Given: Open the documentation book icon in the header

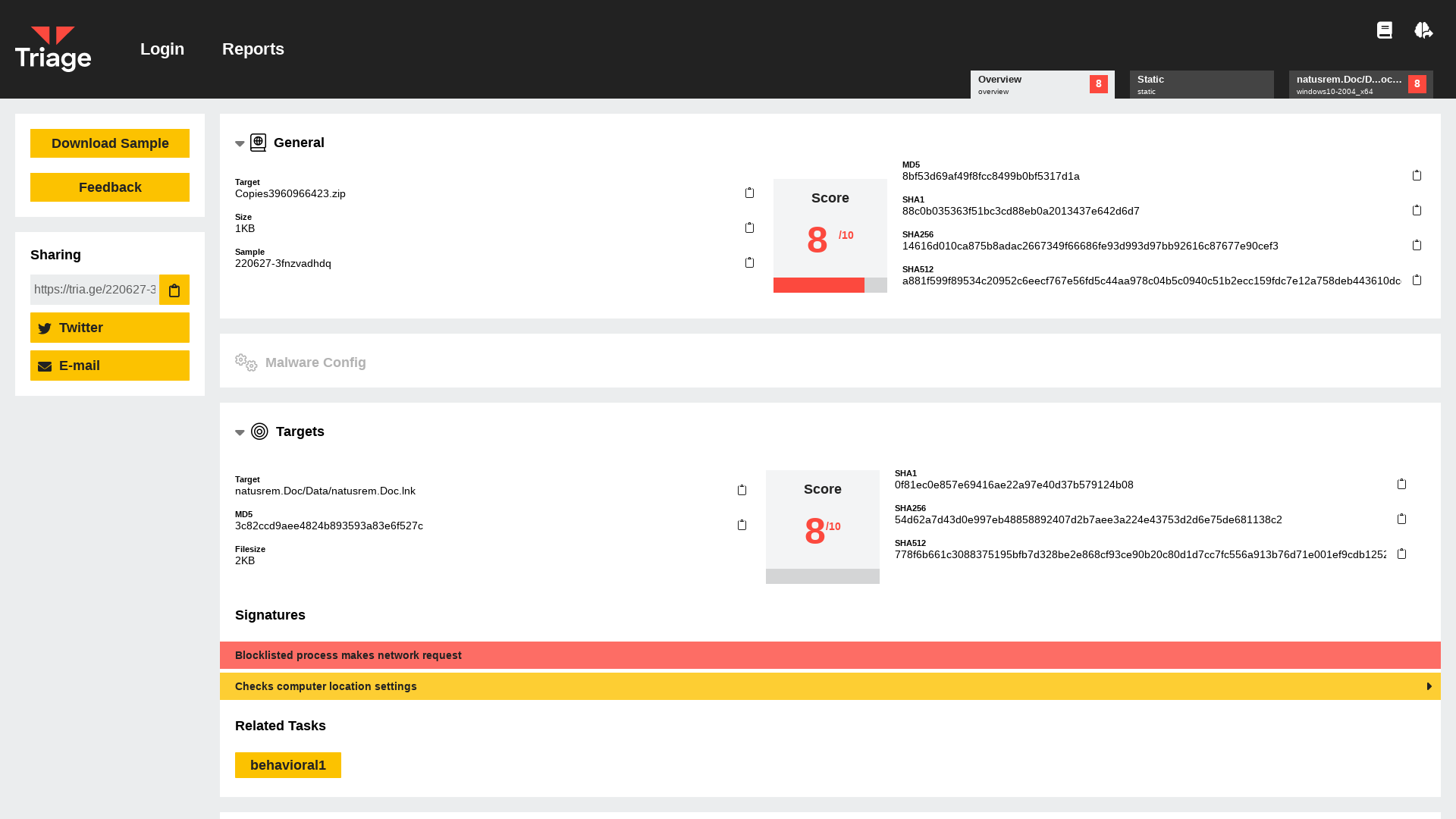Looking at the screenshot, I should 1385,30.
